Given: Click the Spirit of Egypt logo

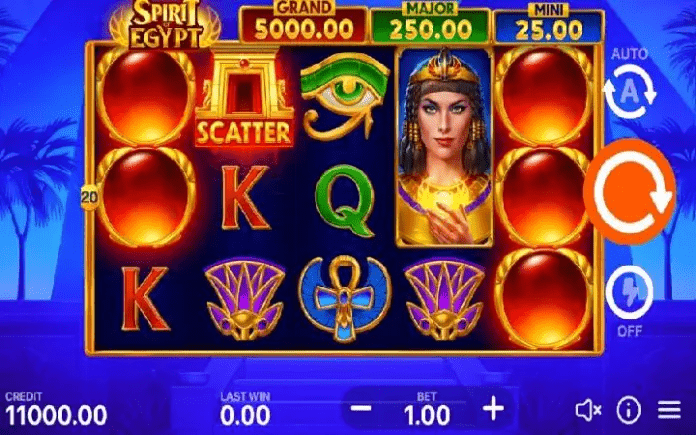Looking at the screenshot, I should [x=165, y=24].
